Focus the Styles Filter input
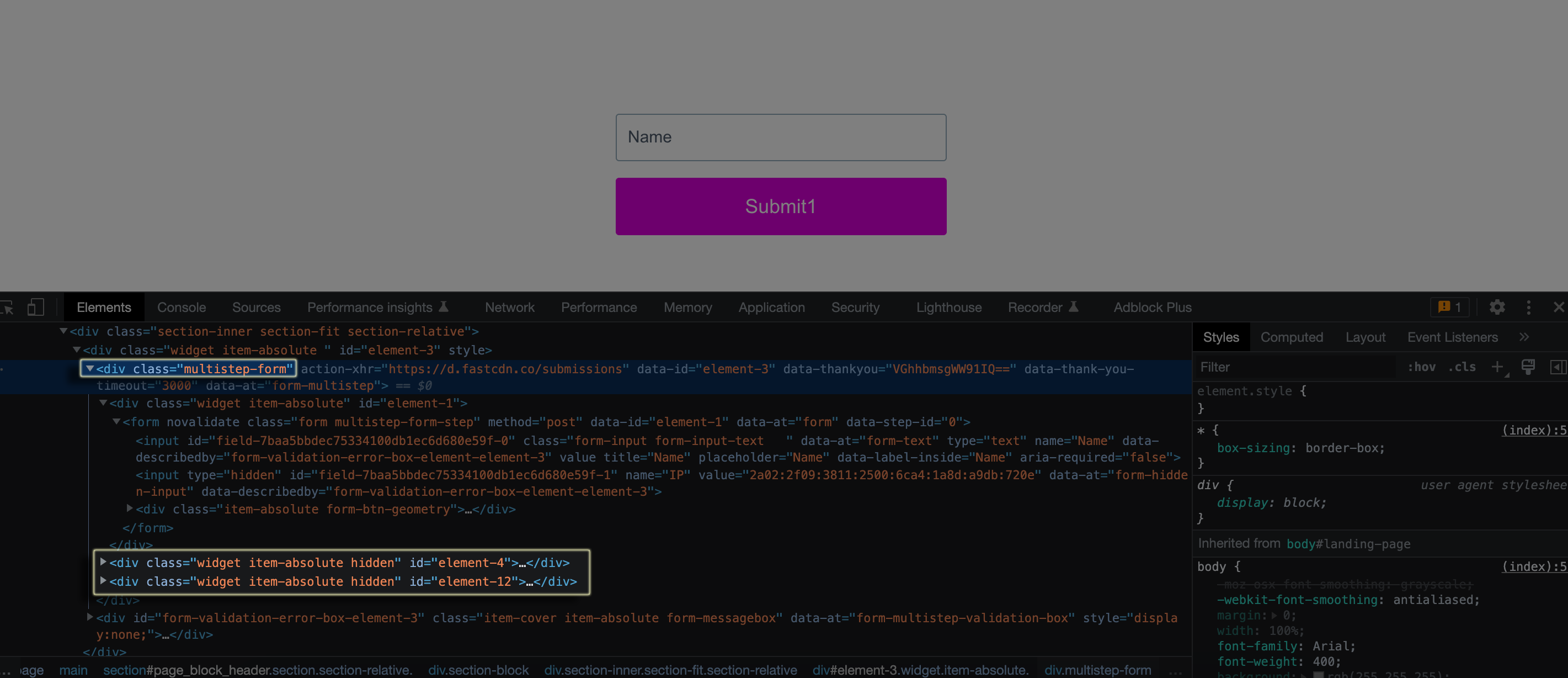Image resolution: width=1568 pixels, height=678 pixels. pyautogui.click(x=1297, y=367)
